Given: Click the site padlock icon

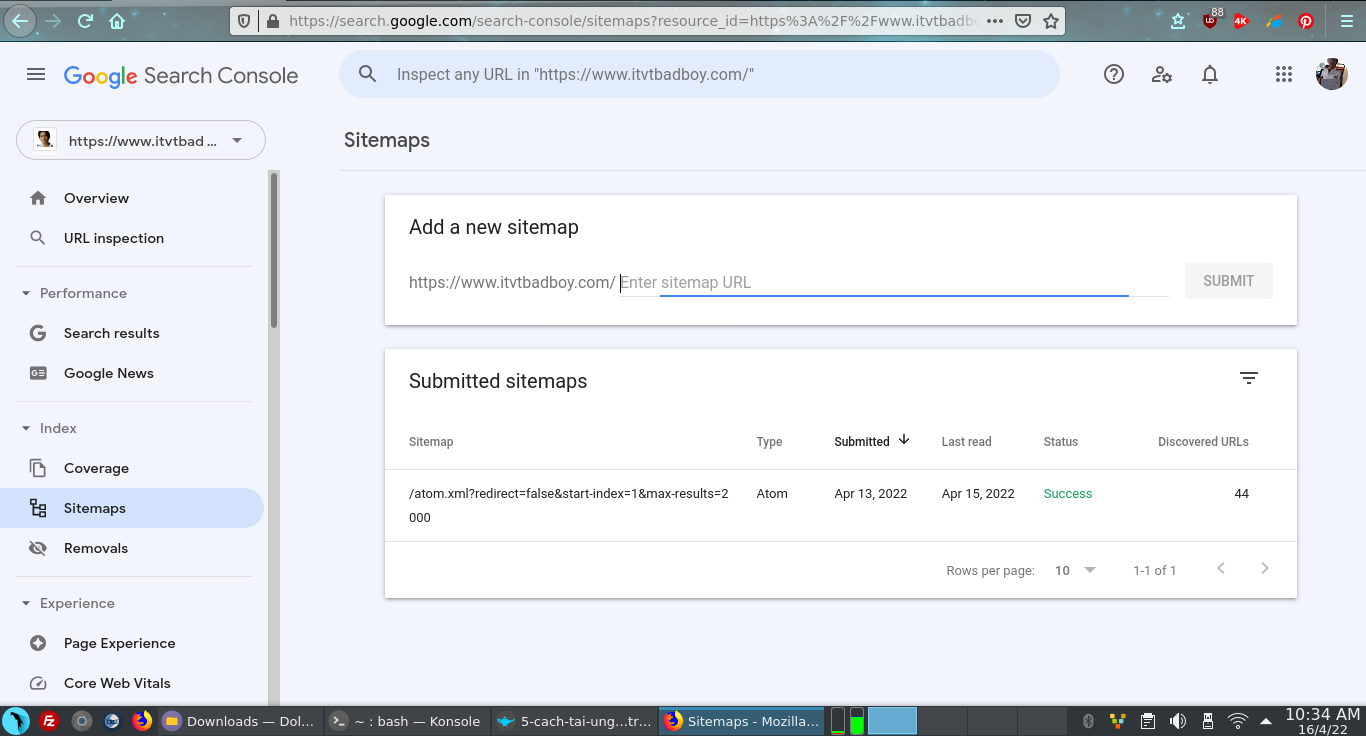Looking at the screenshot, I should 271,20.
